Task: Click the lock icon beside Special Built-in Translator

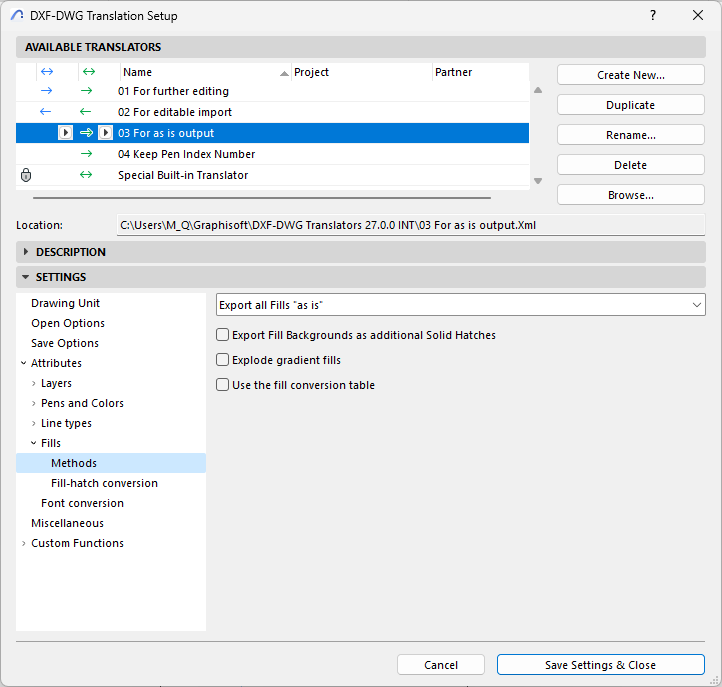Action: point(26,175)
